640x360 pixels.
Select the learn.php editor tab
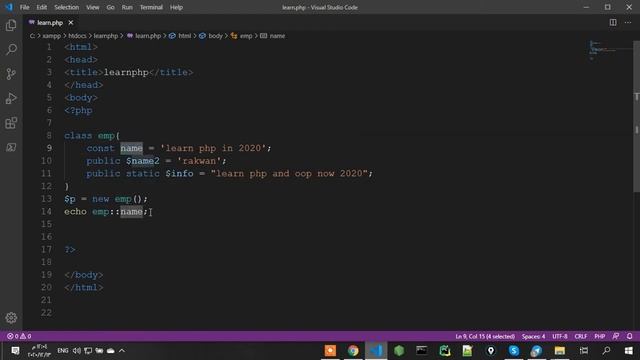(x=50, y=22)
